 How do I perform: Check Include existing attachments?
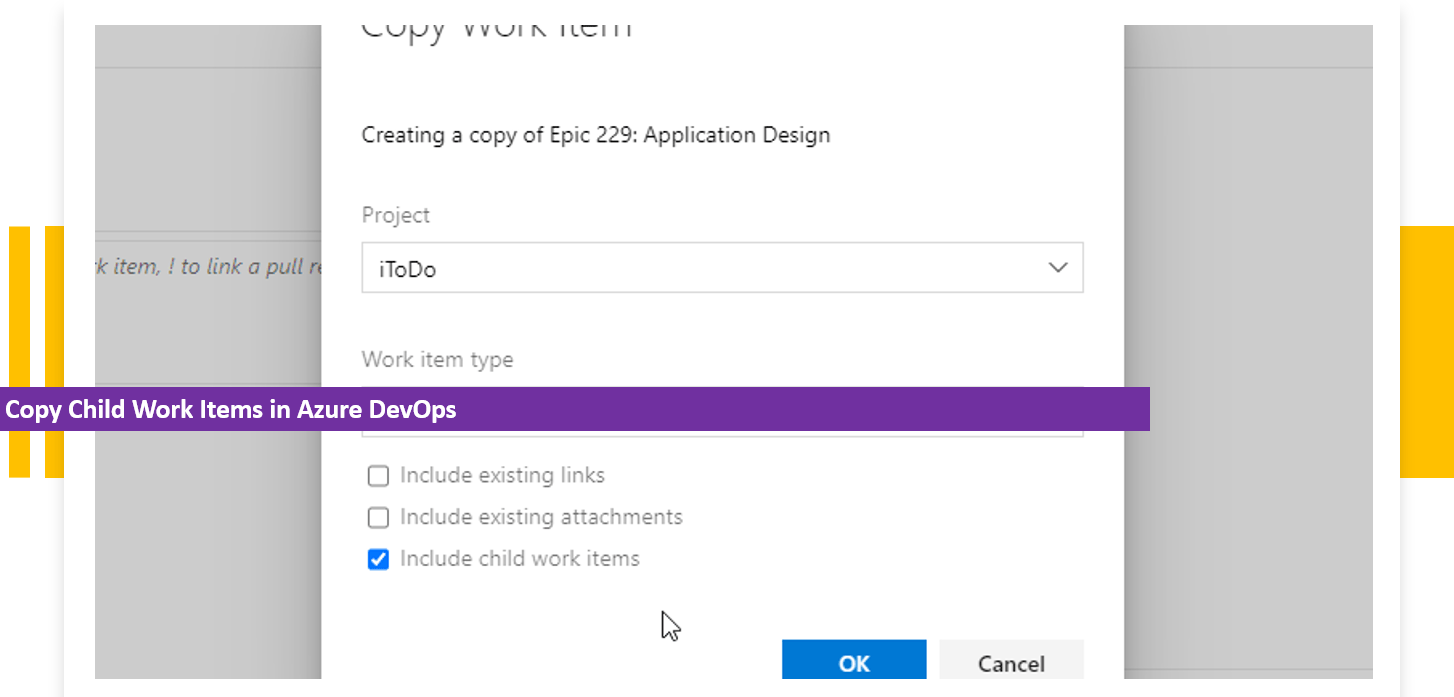(378, 517)
